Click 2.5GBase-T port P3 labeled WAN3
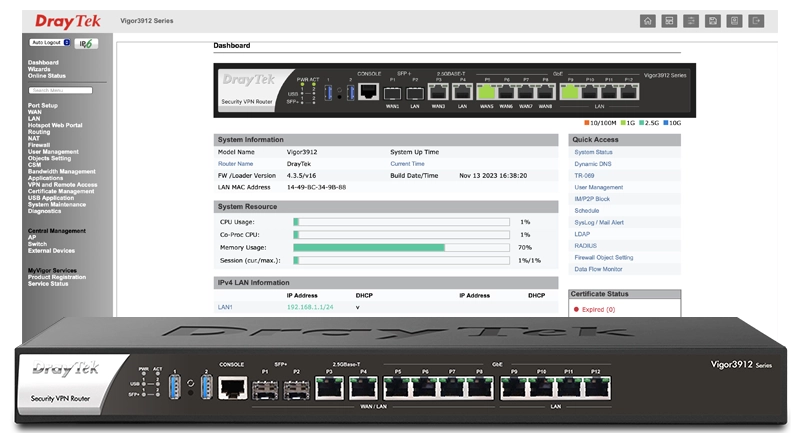Viewport: 800px width, 433px height. point(438,92)
